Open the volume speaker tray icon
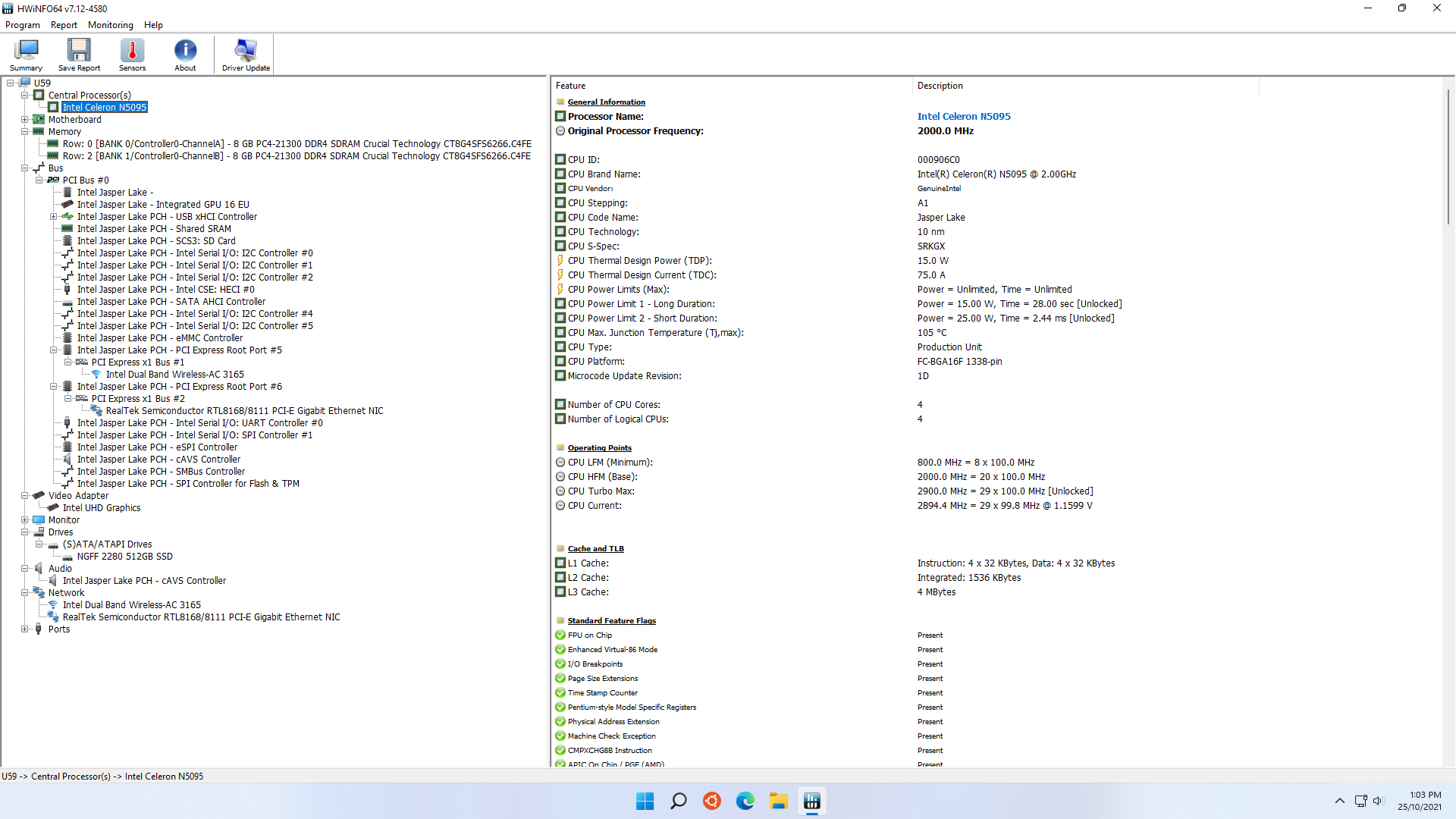This screenshot has width=1456, height=819. pos(1378,801)
